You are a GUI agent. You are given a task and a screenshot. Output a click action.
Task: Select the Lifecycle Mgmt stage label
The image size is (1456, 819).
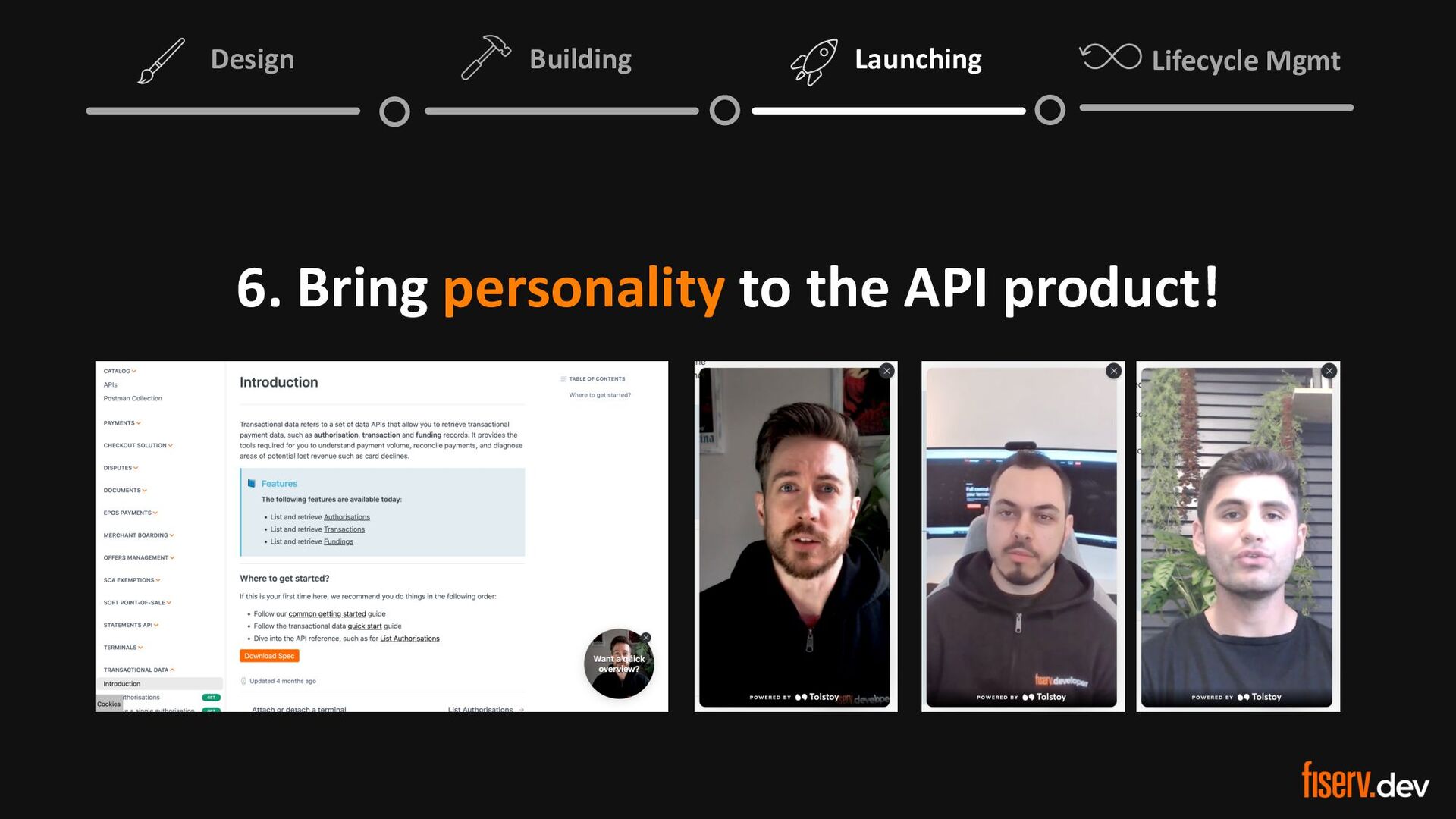point(1246,61)
